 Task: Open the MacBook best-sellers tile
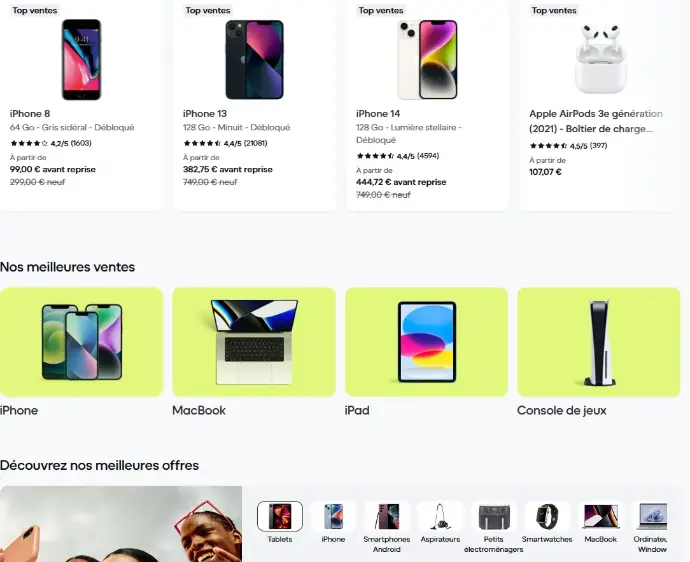254,342
